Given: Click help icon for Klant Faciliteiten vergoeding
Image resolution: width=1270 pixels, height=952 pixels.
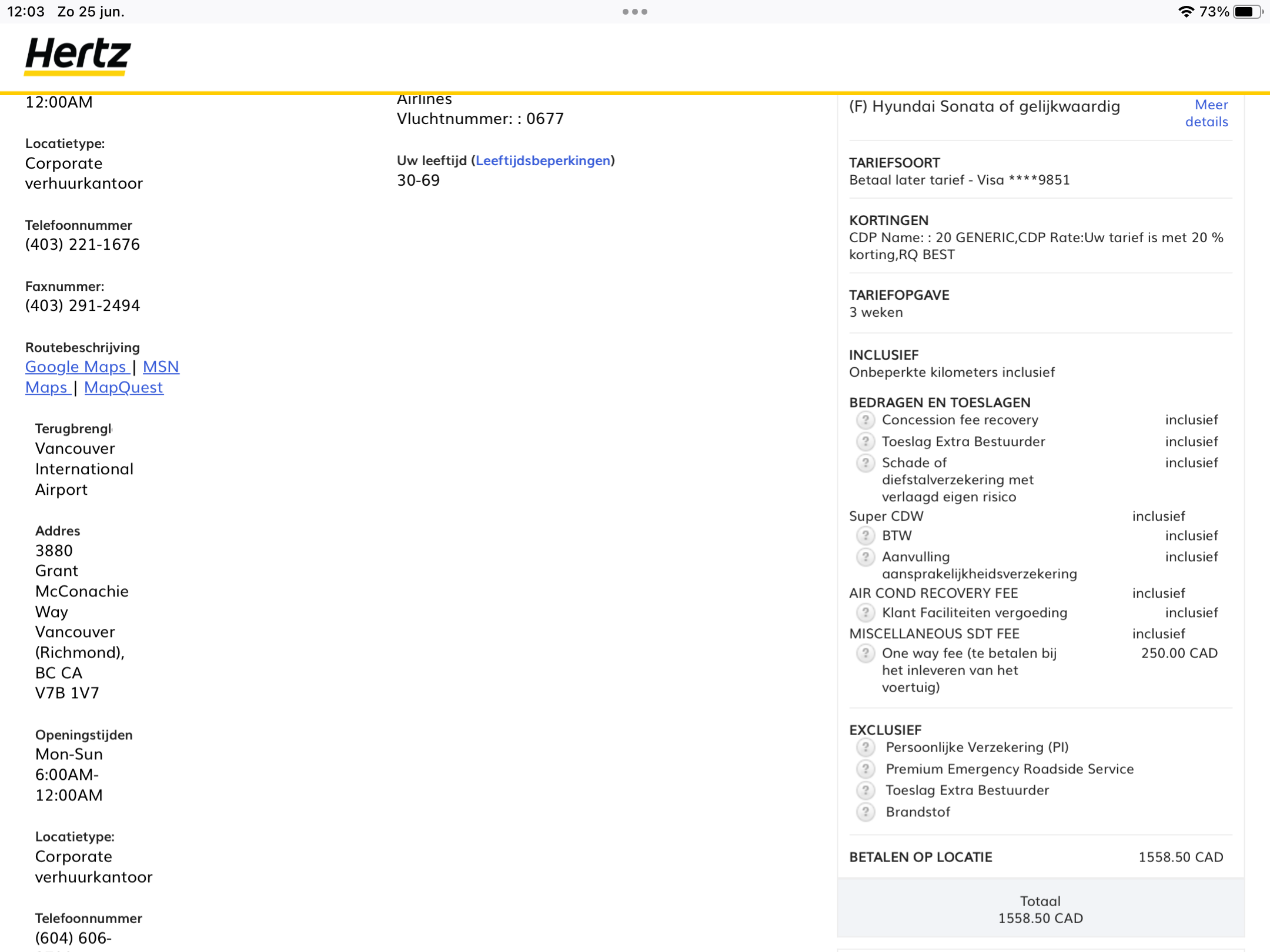Looking at the screenshot, I should [x=865, y=612].
